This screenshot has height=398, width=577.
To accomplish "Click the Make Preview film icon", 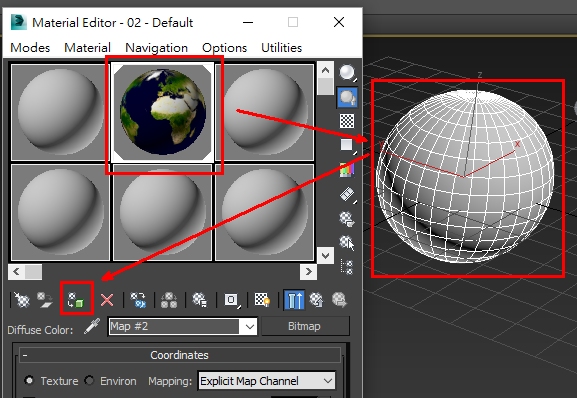I will tap(347, 195).
